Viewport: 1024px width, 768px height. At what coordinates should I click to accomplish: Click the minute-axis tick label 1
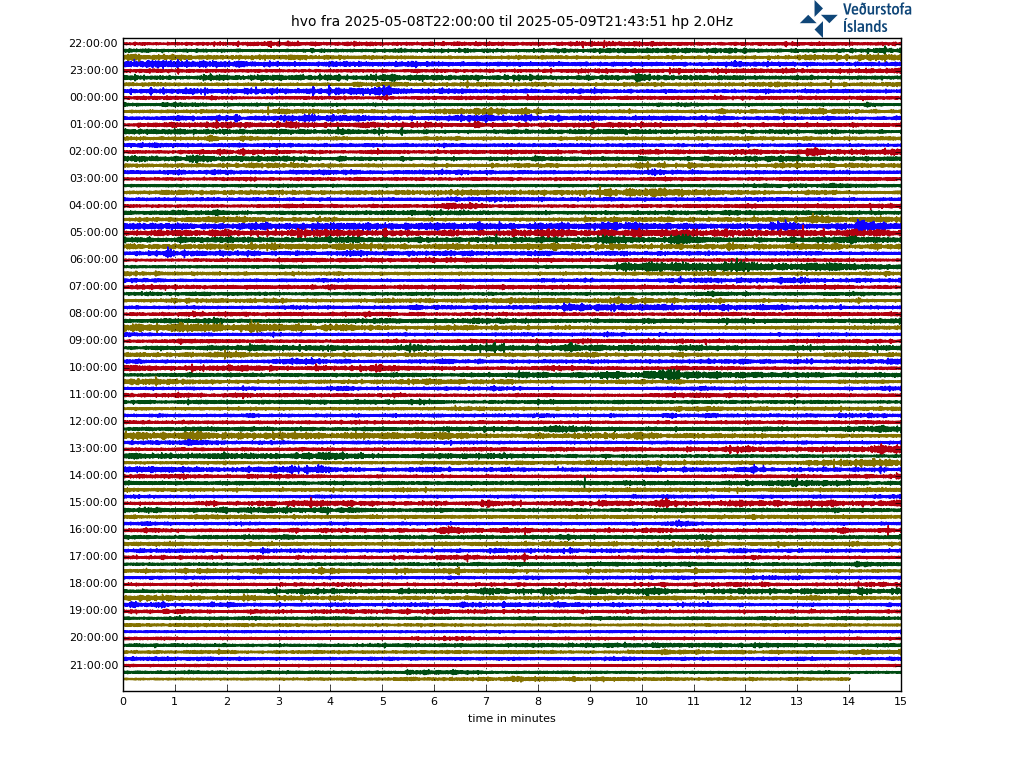pyautogui.click(x=175, y=701)
